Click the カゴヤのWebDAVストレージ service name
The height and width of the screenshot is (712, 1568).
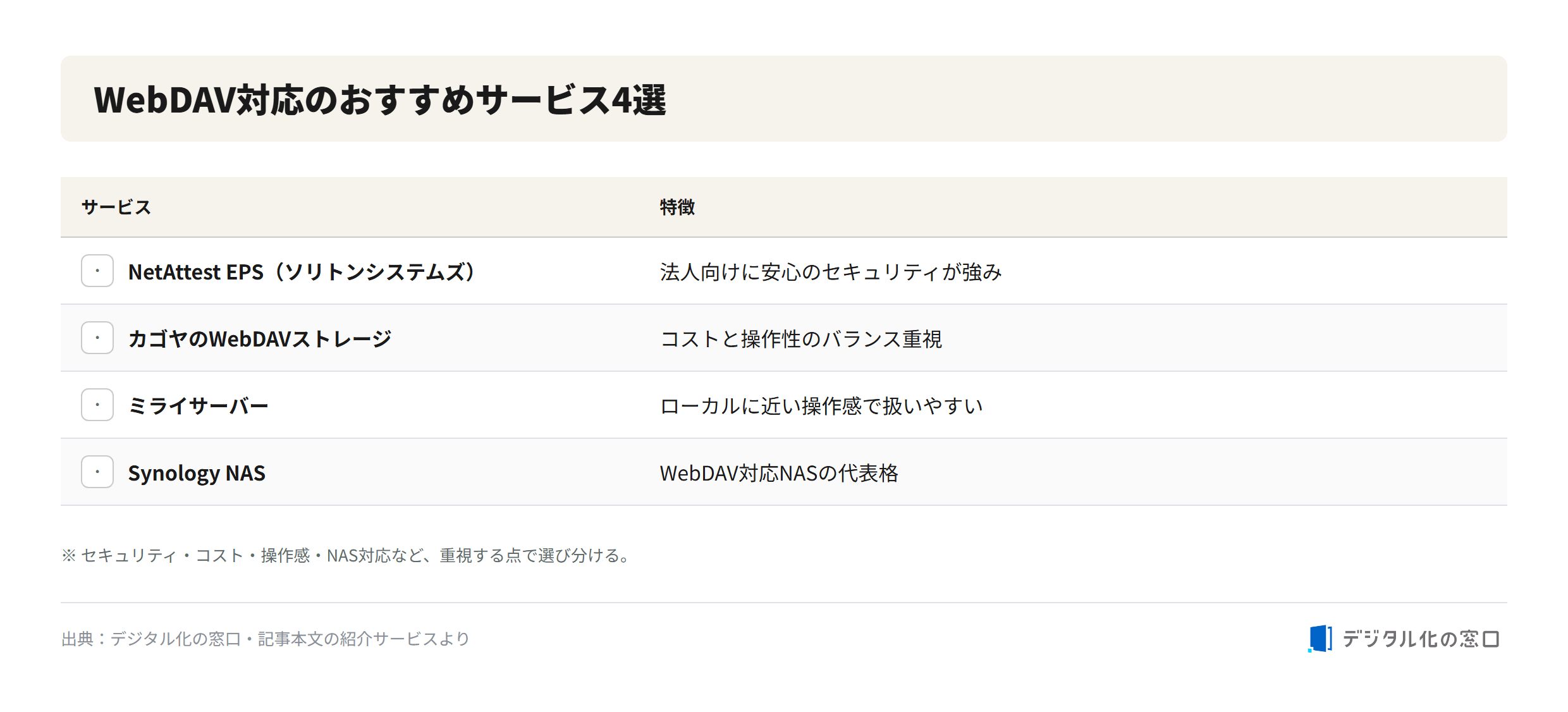[x=260, y=339]
